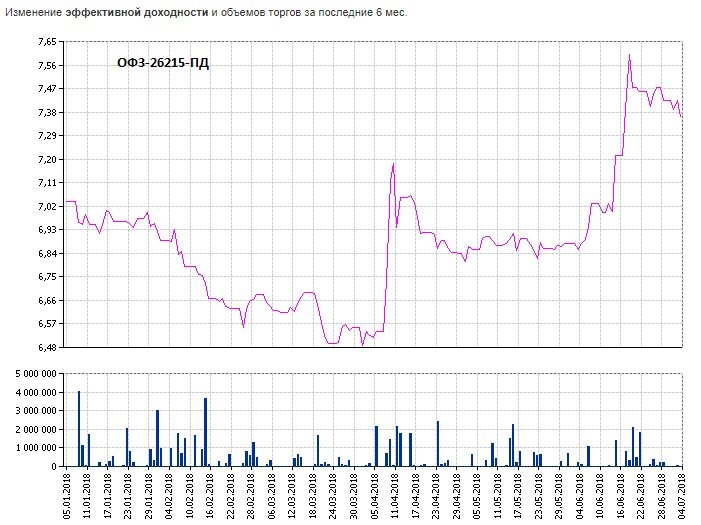Click the date label 05.04.2018

(375, 497)
